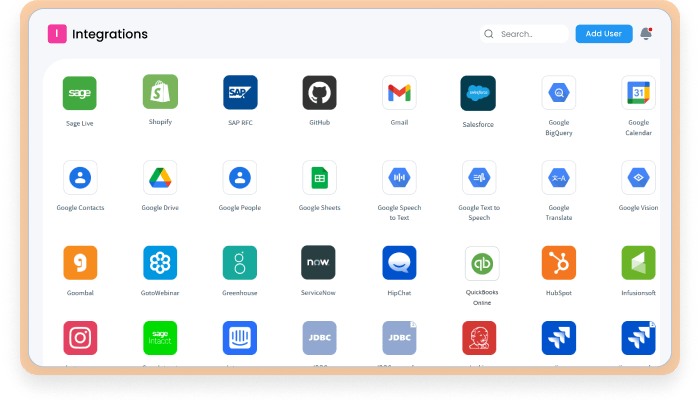Open the Gmail integration

[400, 92]
